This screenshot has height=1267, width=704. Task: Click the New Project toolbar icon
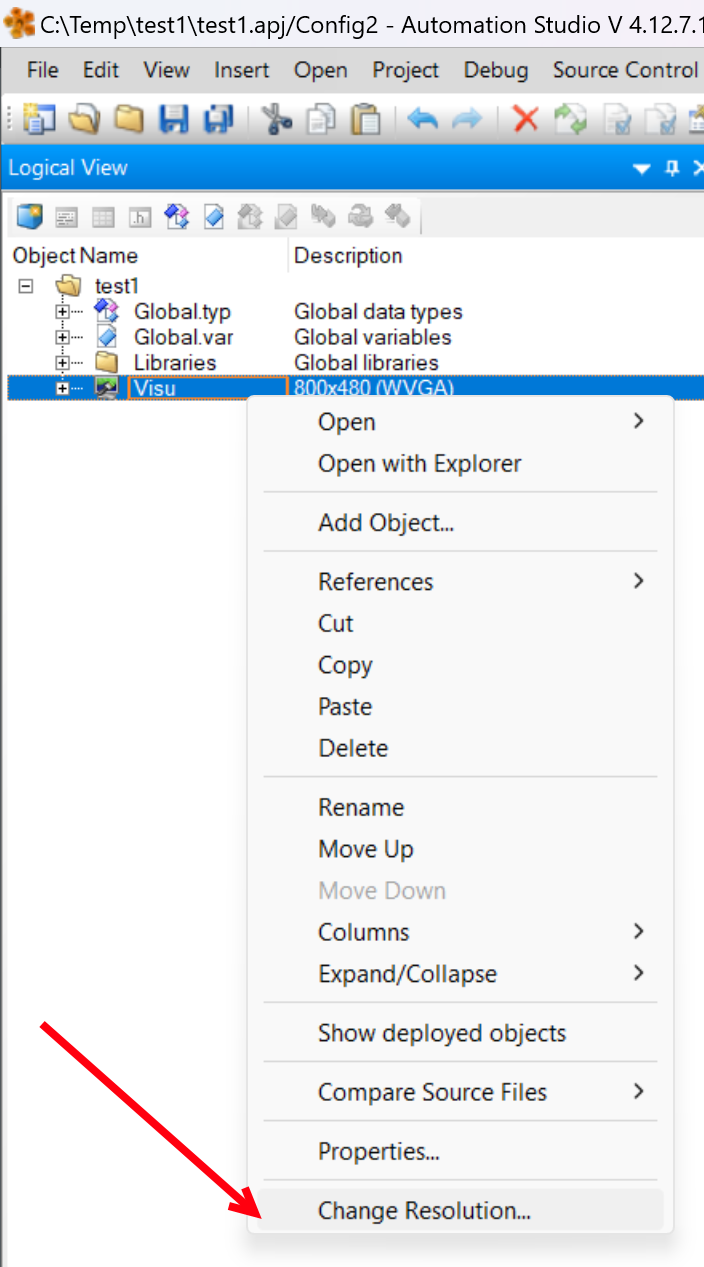[39, 120]
